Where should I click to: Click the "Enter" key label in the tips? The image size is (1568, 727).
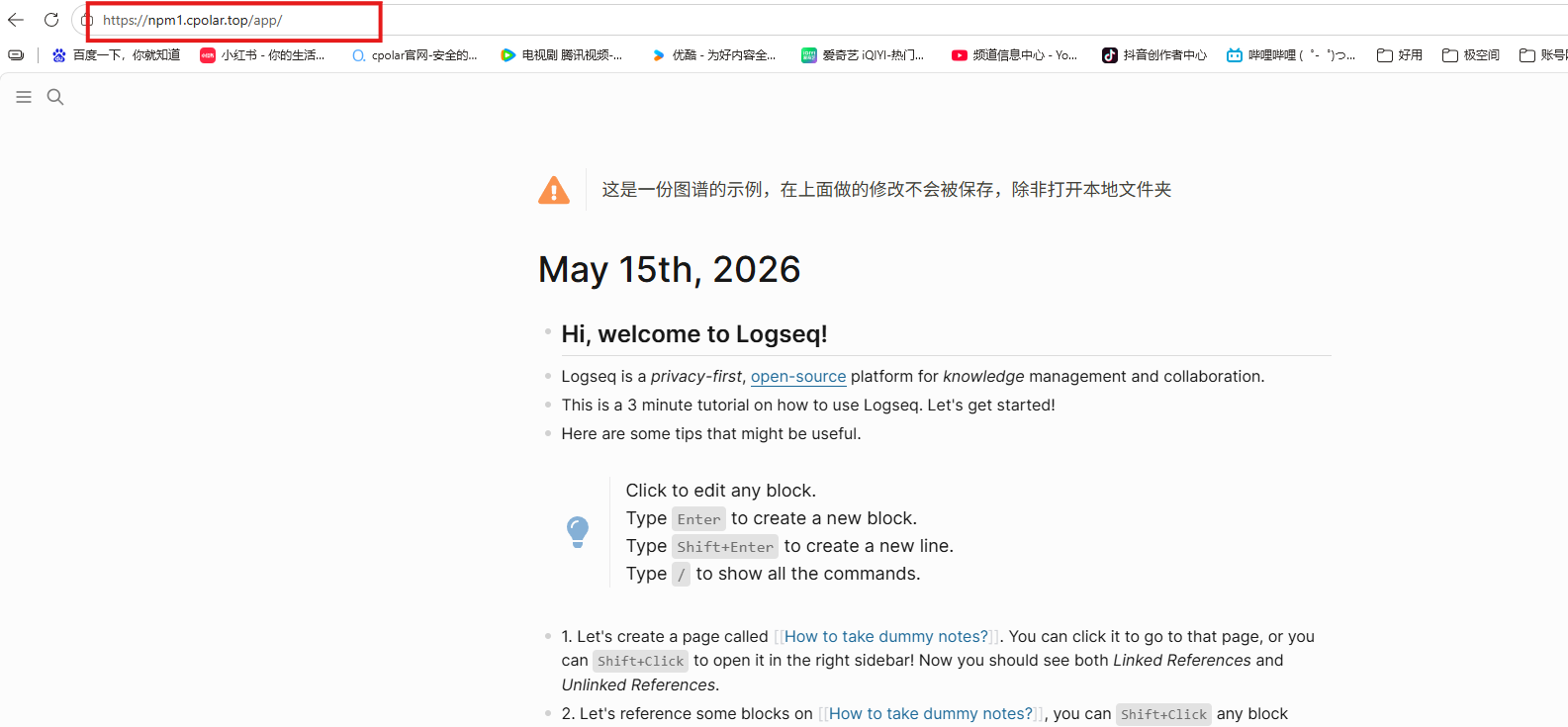[x=699, y=519]
